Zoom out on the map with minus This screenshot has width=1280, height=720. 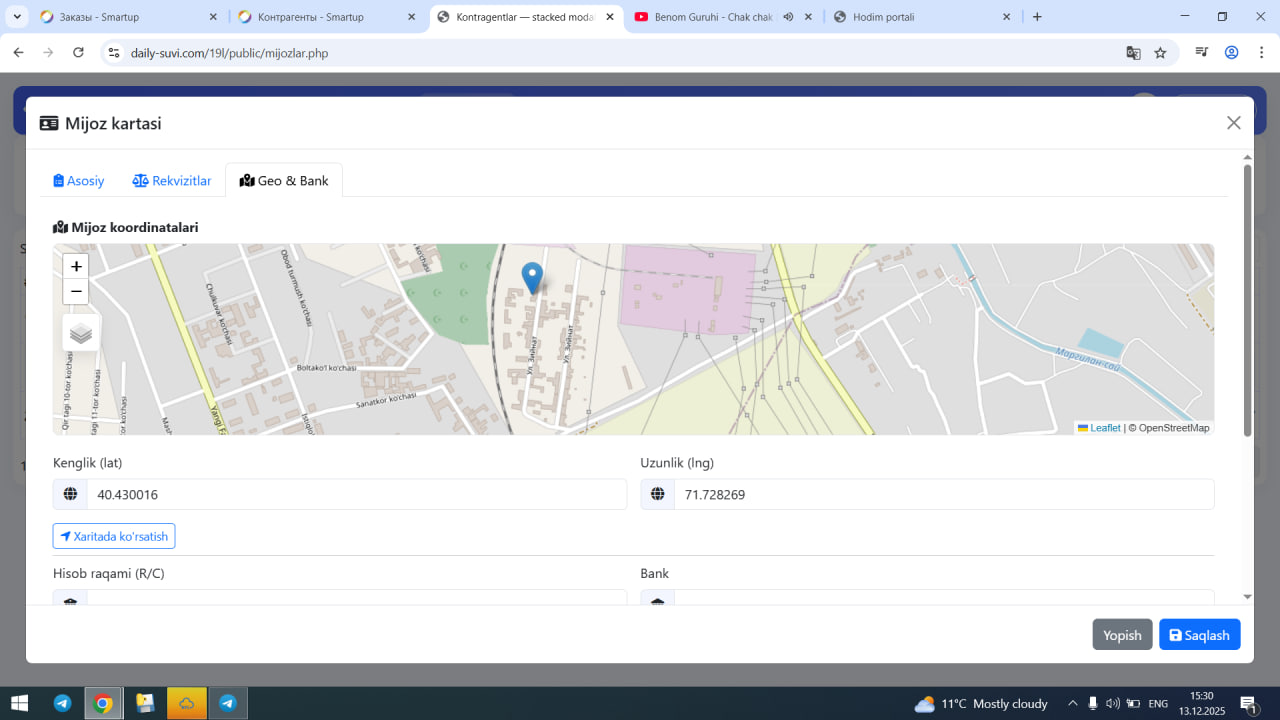pos(76,291)
